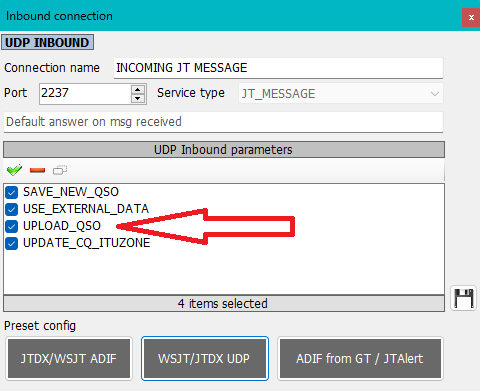
Task: Open the Service type dropdown
Action: (341, 94)
